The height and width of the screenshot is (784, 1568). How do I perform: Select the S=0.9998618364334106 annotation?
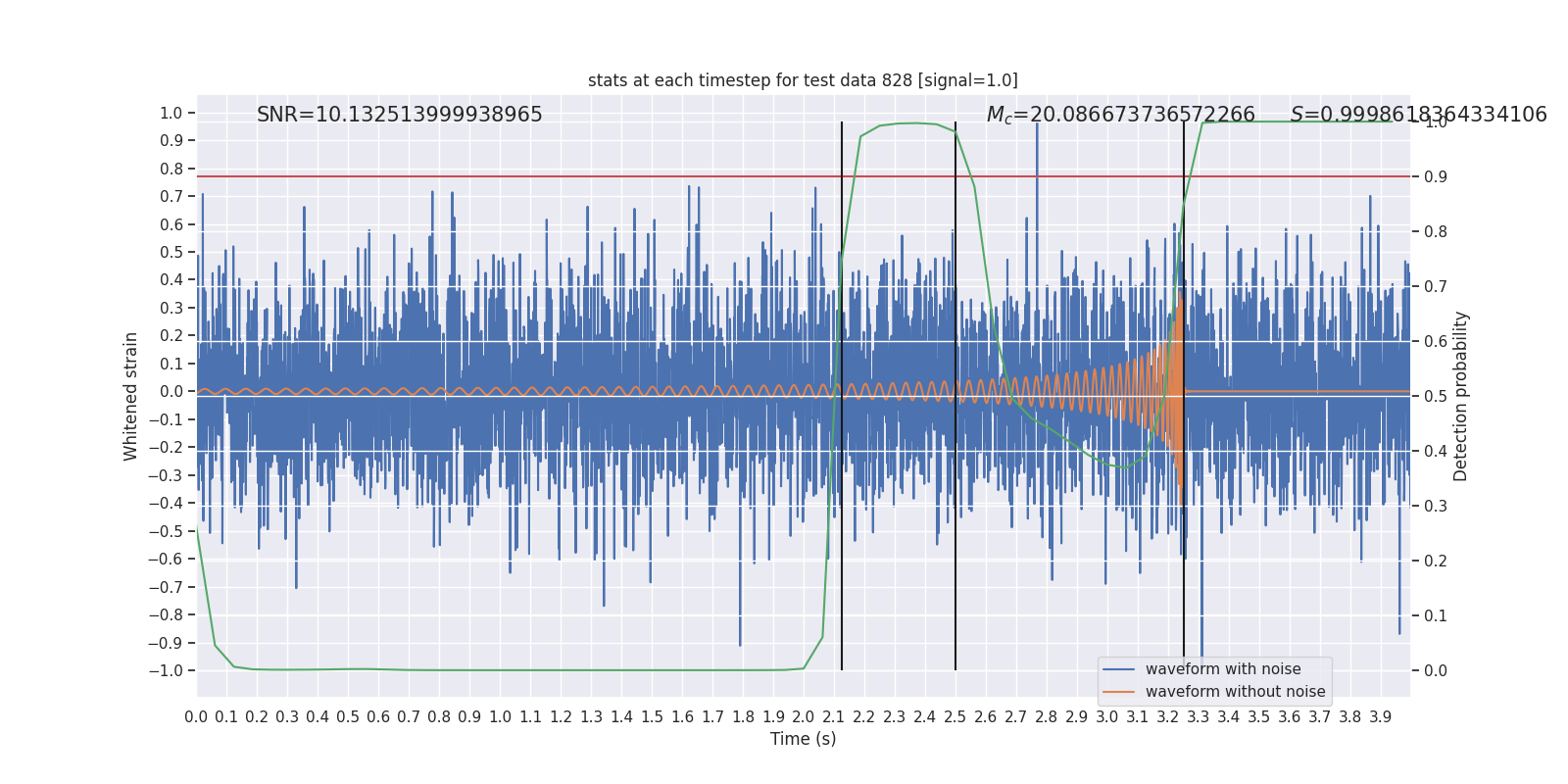coord(1418,115)
